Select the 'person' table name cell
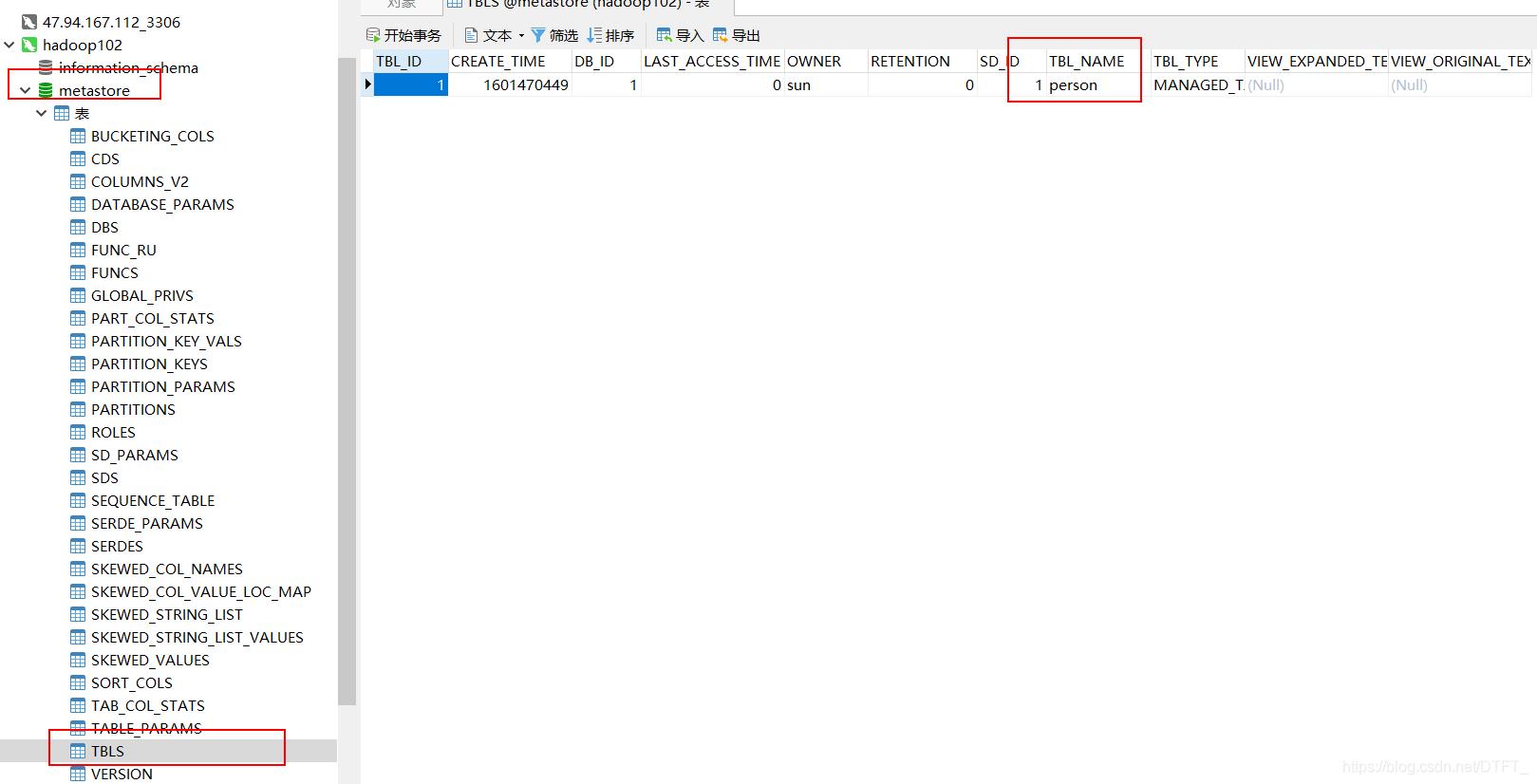This screenshot has width=1537, height=784. tap(1073, 84)
